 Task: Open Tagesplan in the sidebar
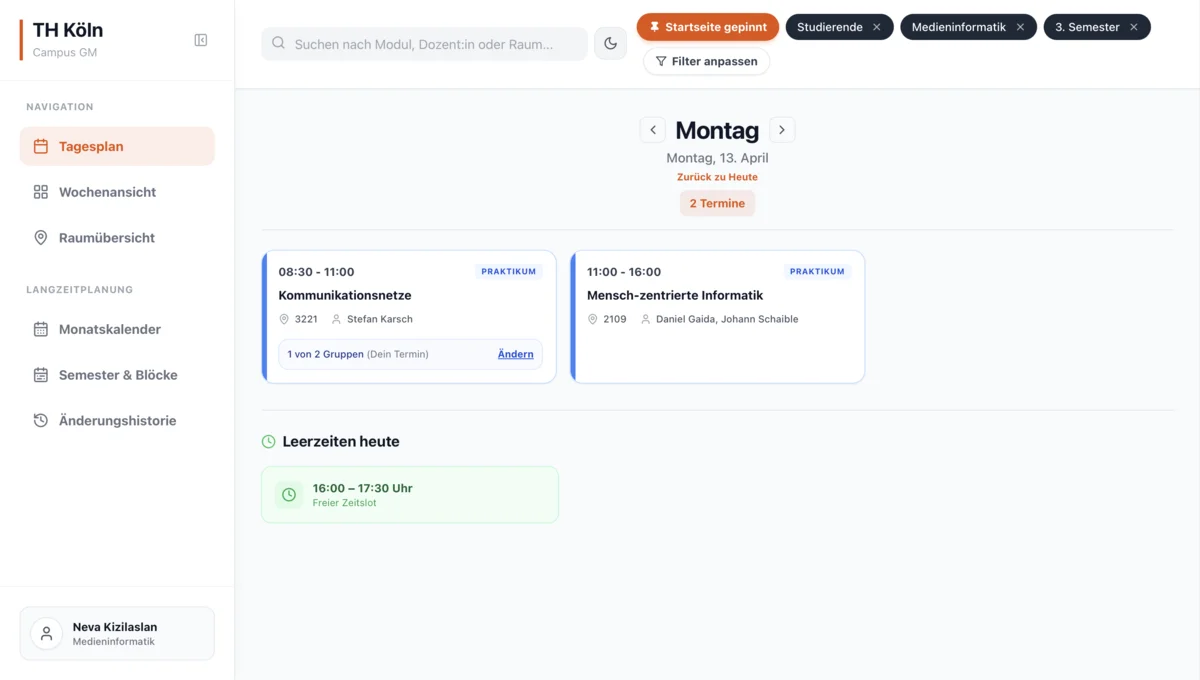[x=117, y=146]
